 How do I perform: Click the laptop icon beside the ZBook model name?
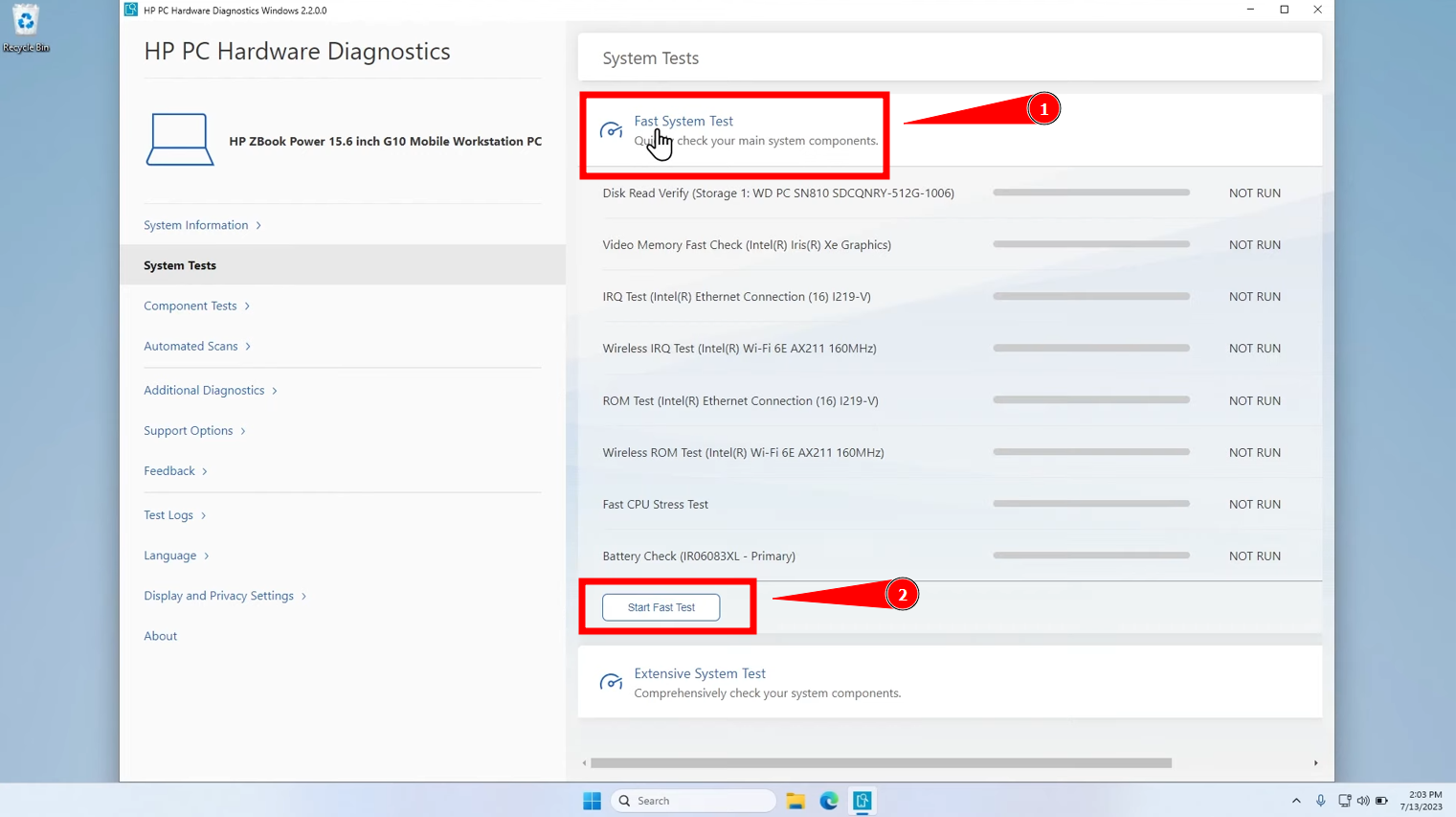(x=179, y=140)
